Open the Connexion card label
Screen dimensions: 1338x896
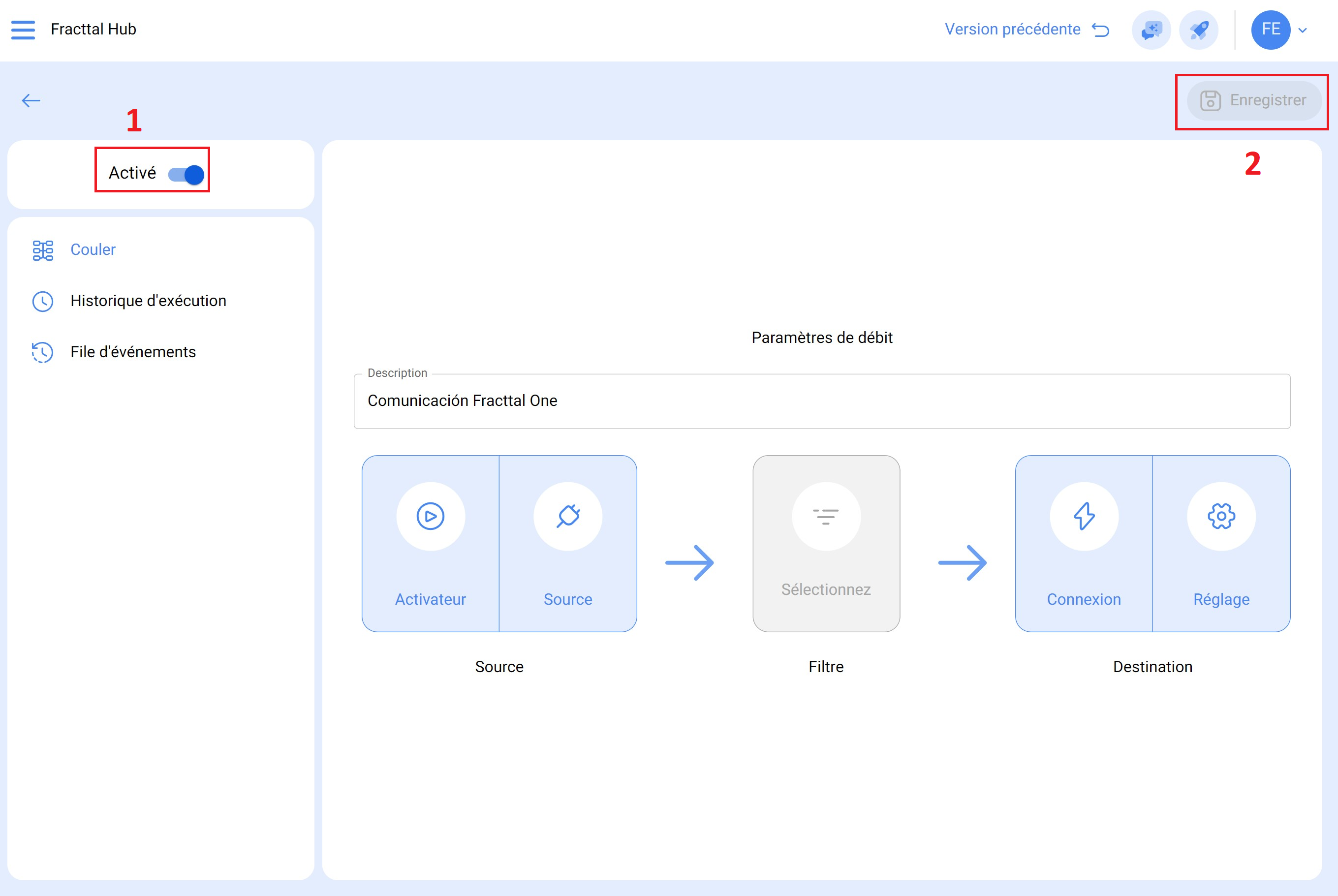(x=1084, y=599)
